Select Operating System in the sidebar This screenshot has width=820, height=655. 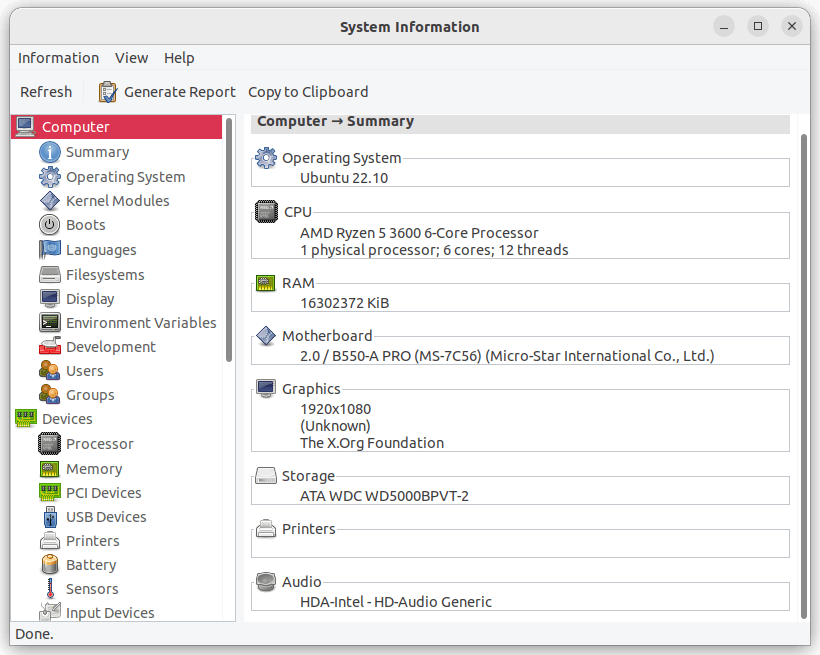(x=125, y=177)
